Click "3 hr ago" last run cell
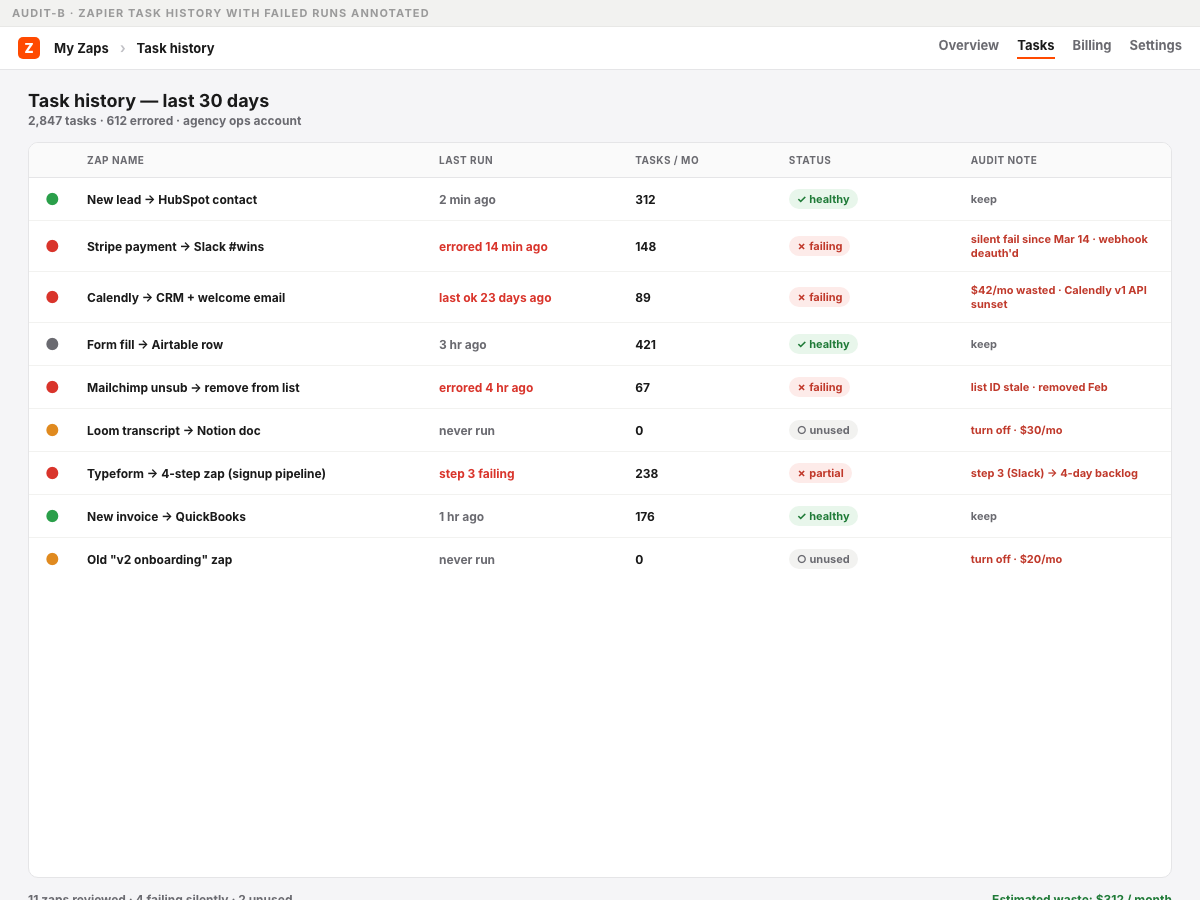 point(463,344)
